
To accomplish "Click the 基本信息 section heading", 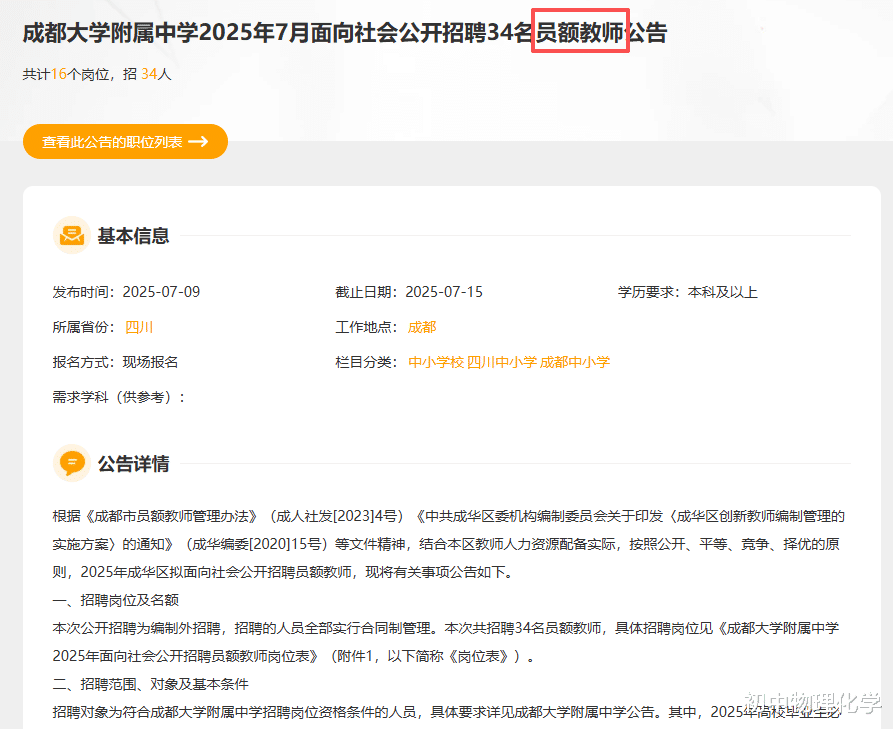I will 133,235.
